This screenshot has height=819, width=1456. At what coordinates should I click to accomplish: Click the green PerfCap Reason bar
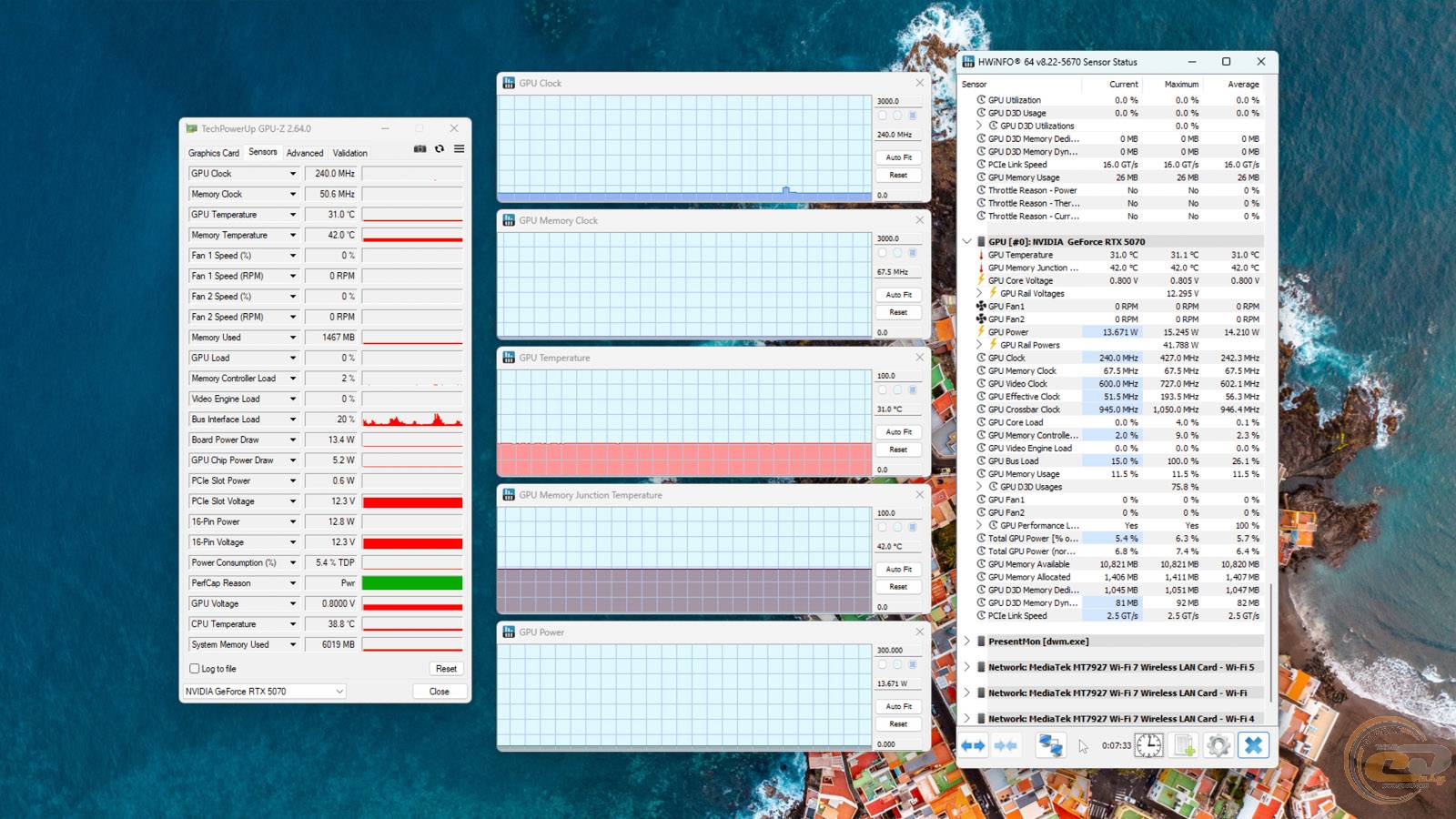pos(412,583)
